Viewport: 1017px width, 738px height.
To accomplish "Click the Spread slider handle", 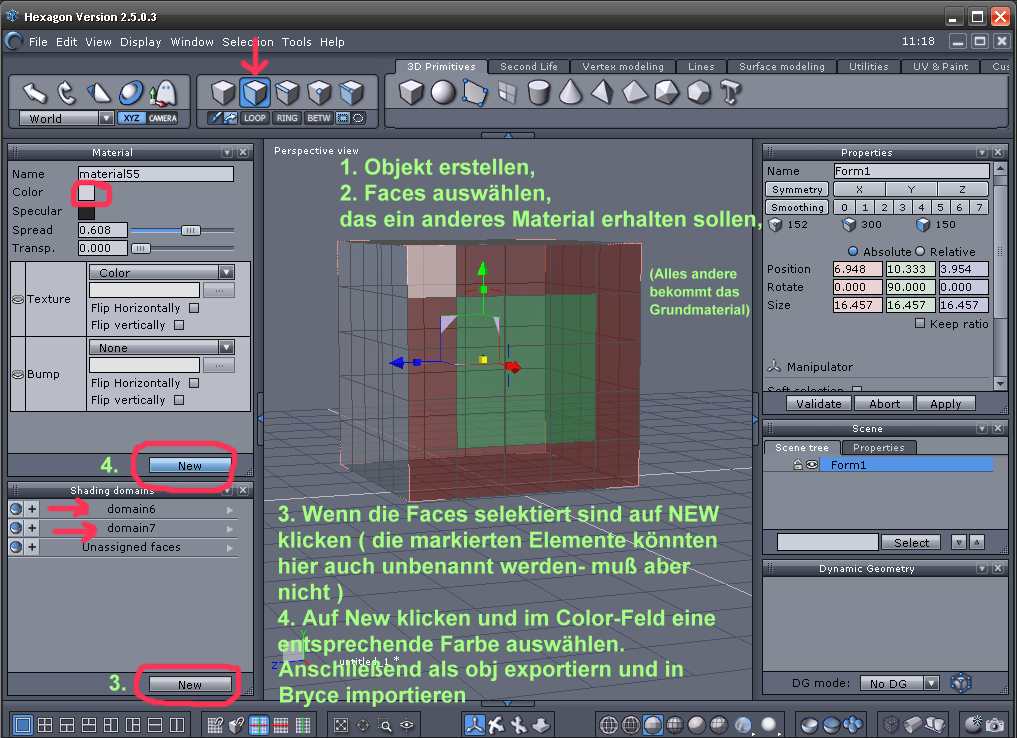I will coord(190,230).
